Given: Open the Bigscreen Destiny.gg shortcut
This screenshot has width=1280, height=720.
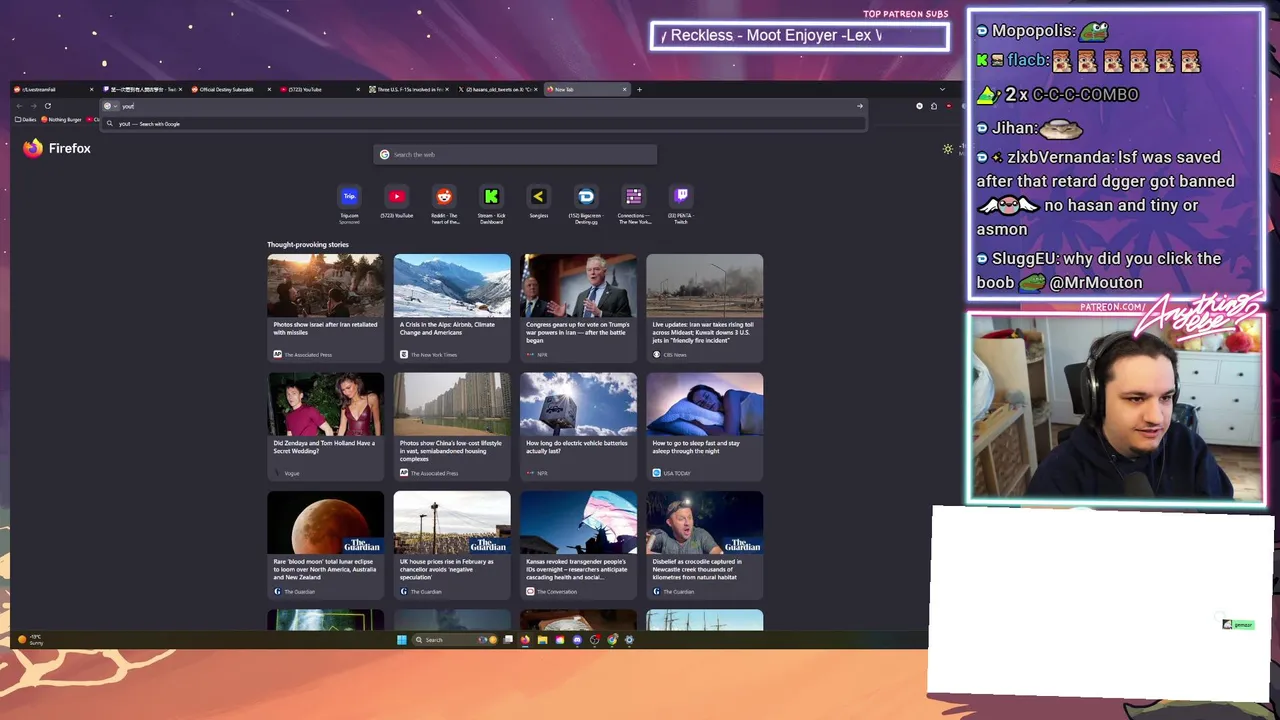Looking at the screenshot, I should [586, 204].
